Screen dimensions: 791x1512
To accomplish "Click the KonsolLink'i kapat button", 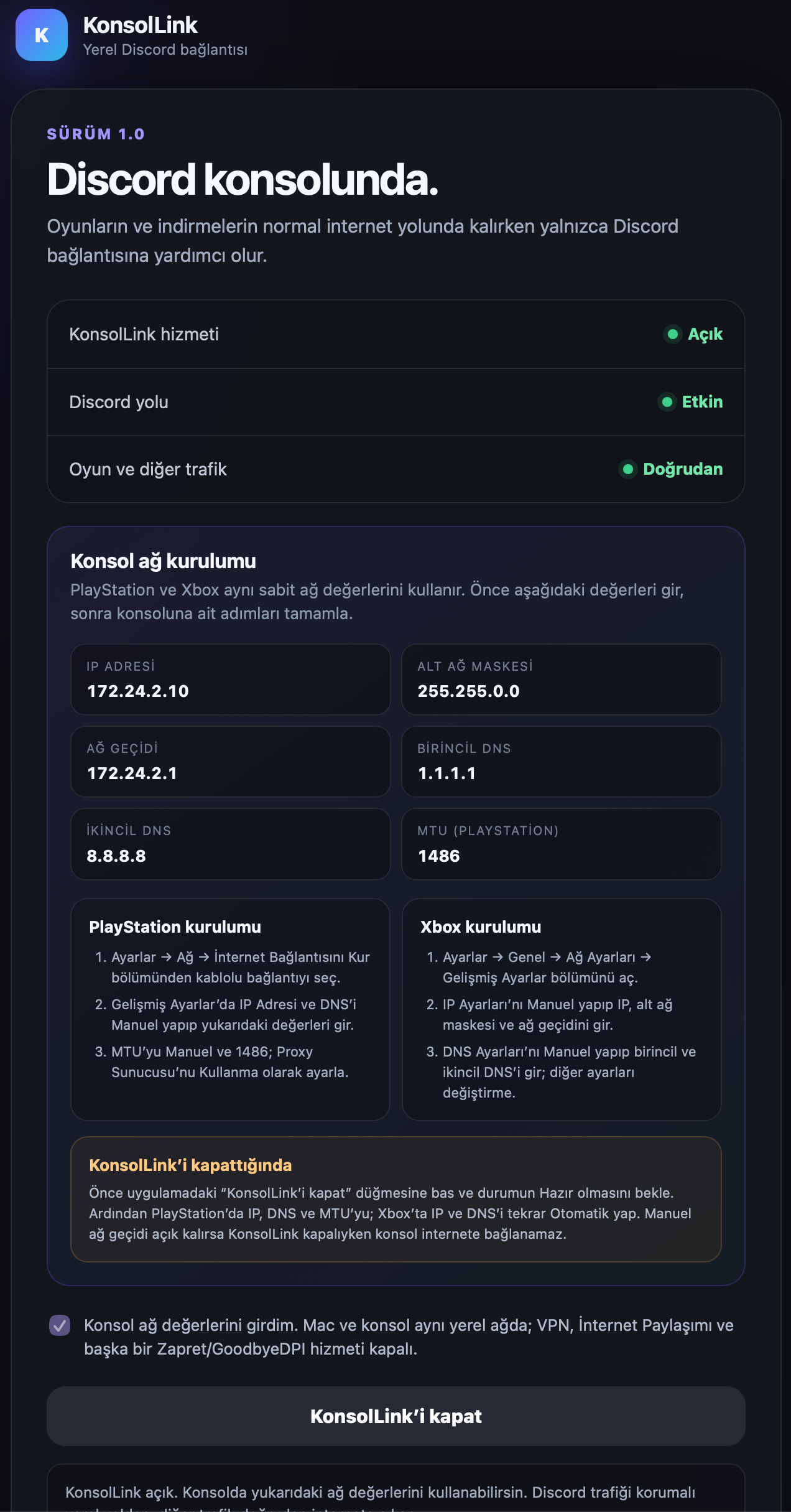I will point(396,1416).
